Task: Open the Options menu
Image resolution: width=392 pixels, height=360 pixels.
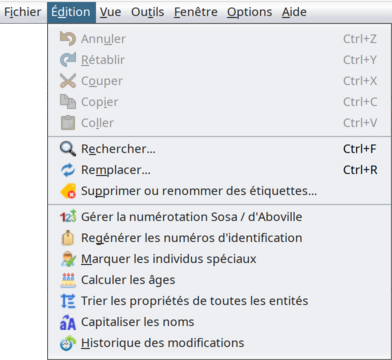Action: [250, 12]
